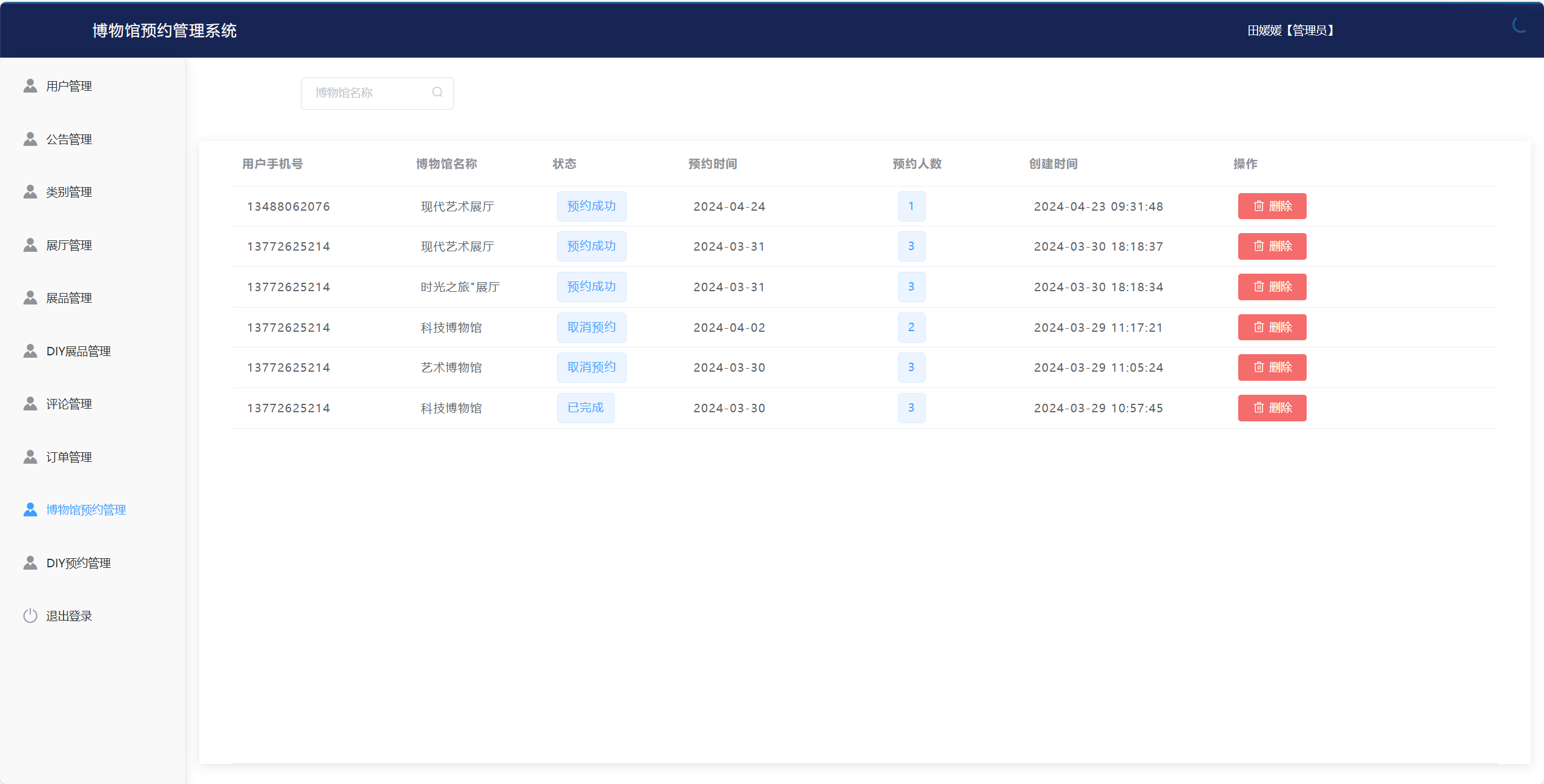1544x784 pixels.
Task: Click the icon beside DIY预约管理
Action: pyautogui.click(x=30, y=563)
